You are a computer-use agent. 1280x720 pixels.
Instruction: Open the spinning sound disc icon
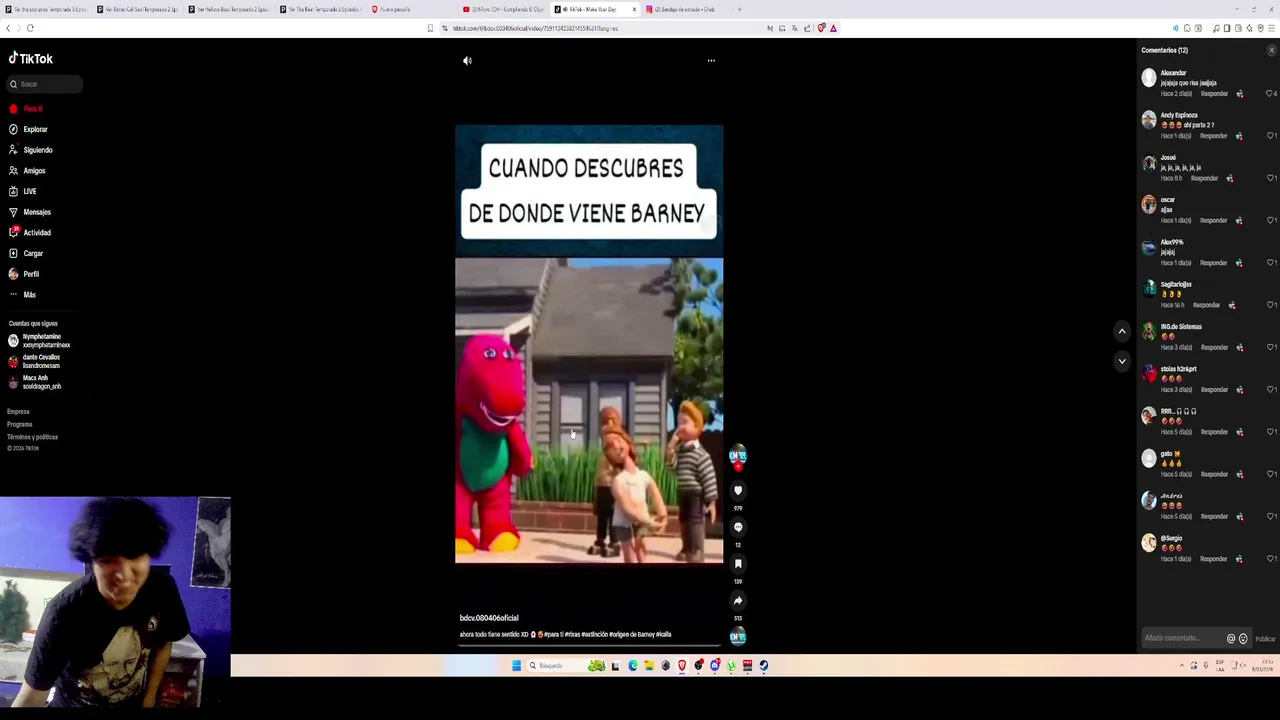point(738,637)
